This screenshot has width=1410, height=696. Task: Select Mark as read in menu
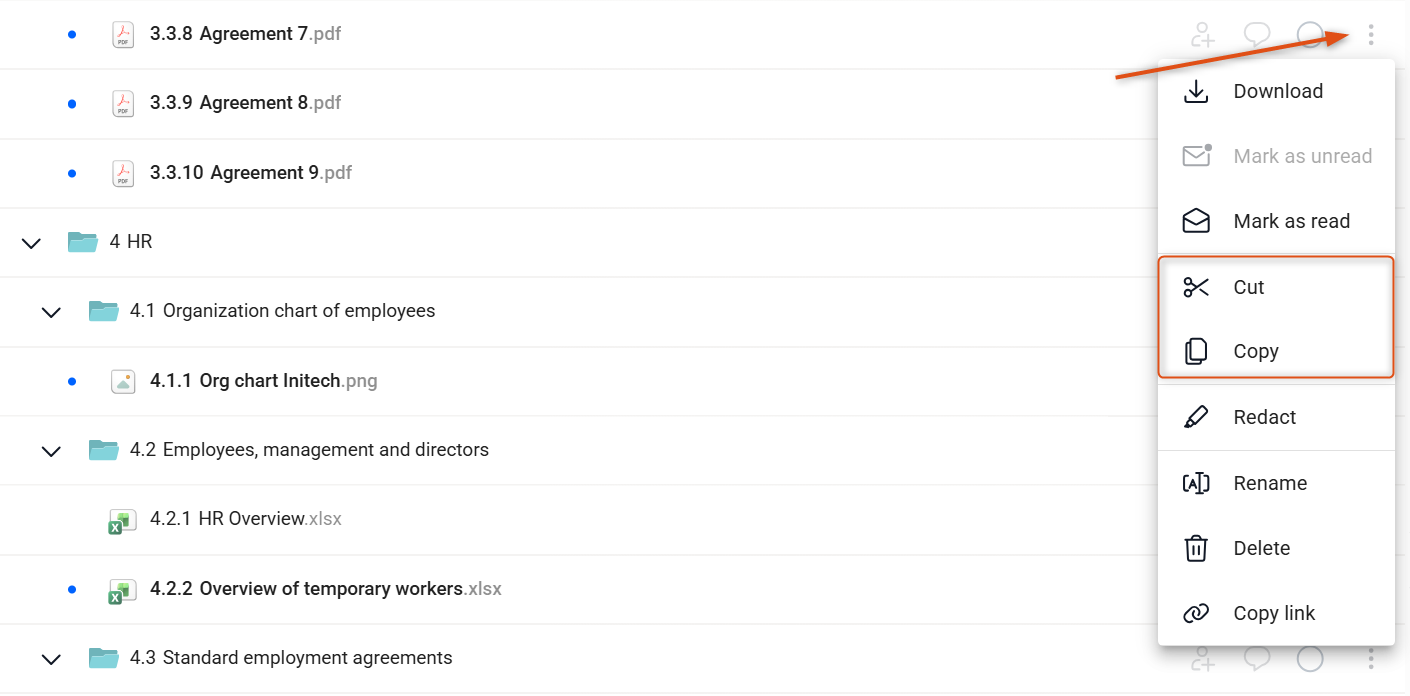coord(1276,221)
